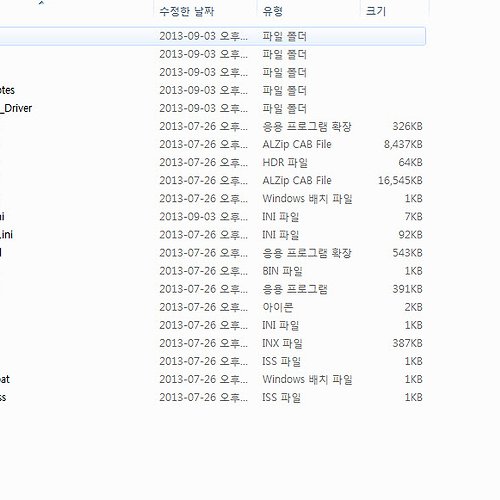This screenshot has width=500, height=500.
Task: Sort by the 크기 column header
Action: click(x=394, y=11)
